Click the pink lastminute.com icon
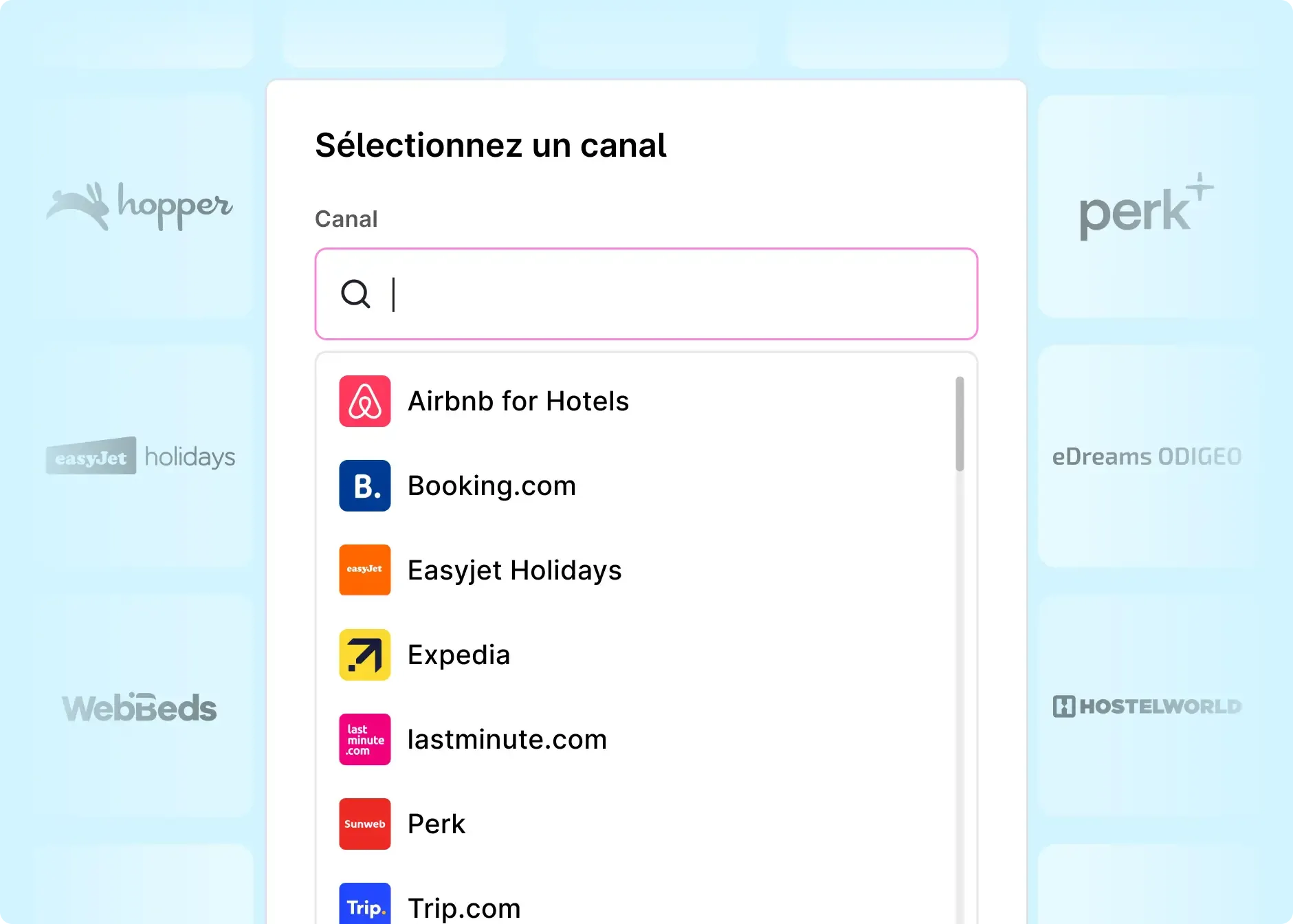The image size is (1293, 924). tap(365, 739)
